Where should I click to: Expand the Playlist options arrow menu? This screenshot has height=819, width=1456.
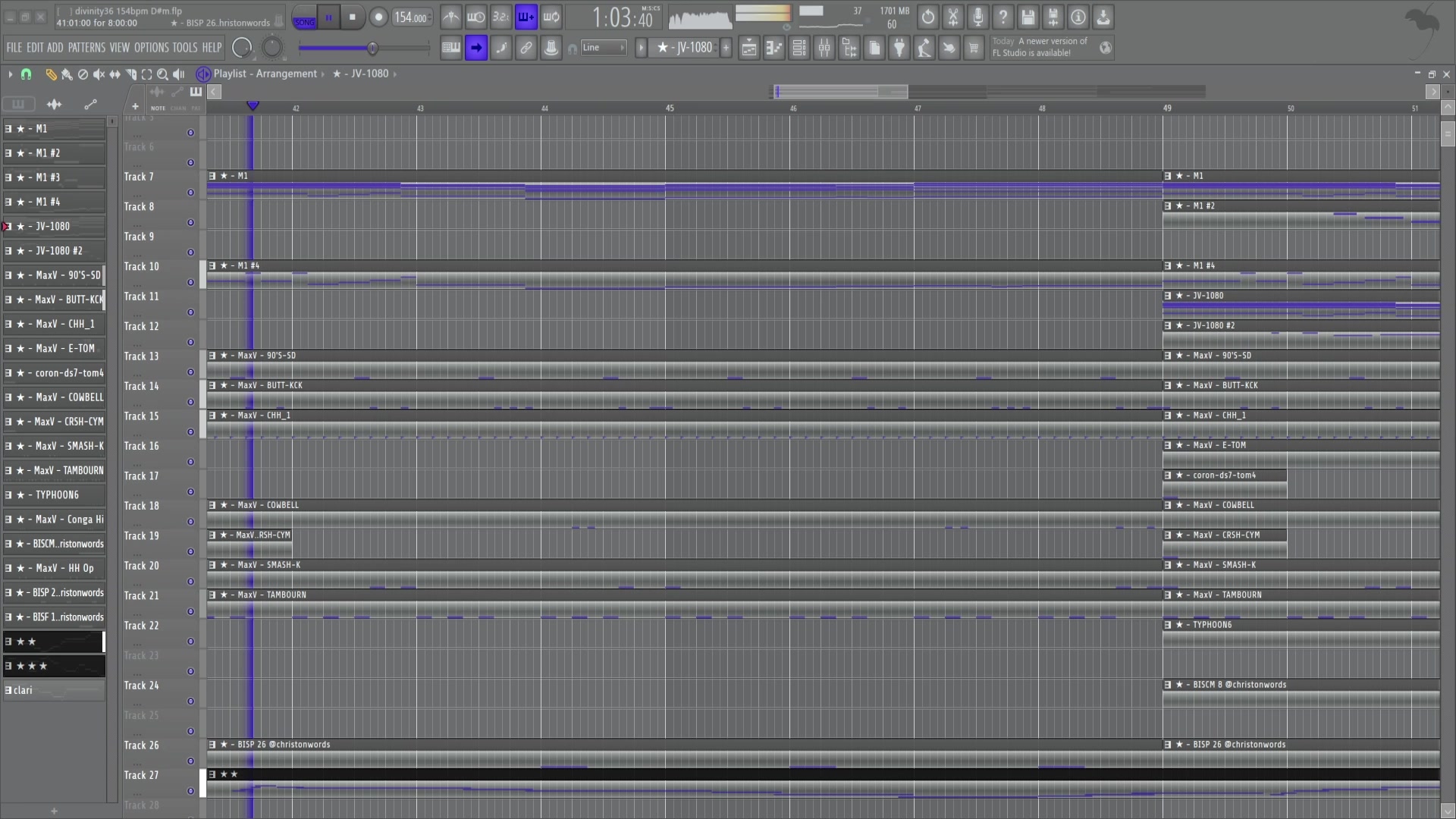click(x=10, y=74)
